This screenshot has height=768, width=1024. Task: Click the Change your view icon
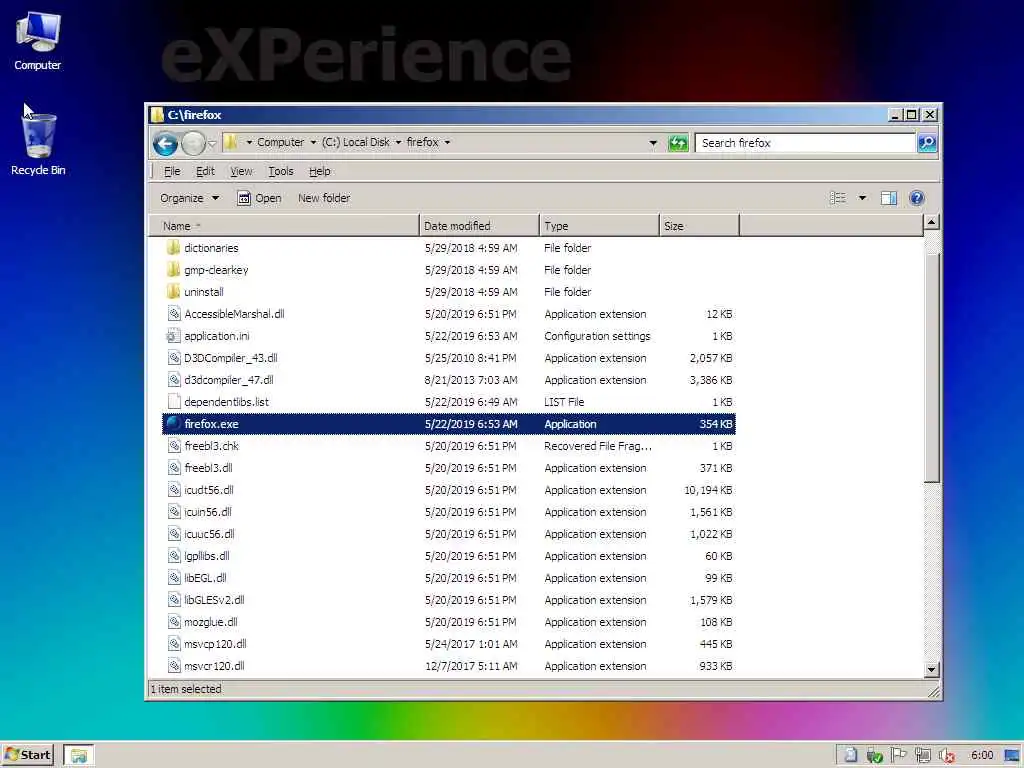[x=837, y=198]
